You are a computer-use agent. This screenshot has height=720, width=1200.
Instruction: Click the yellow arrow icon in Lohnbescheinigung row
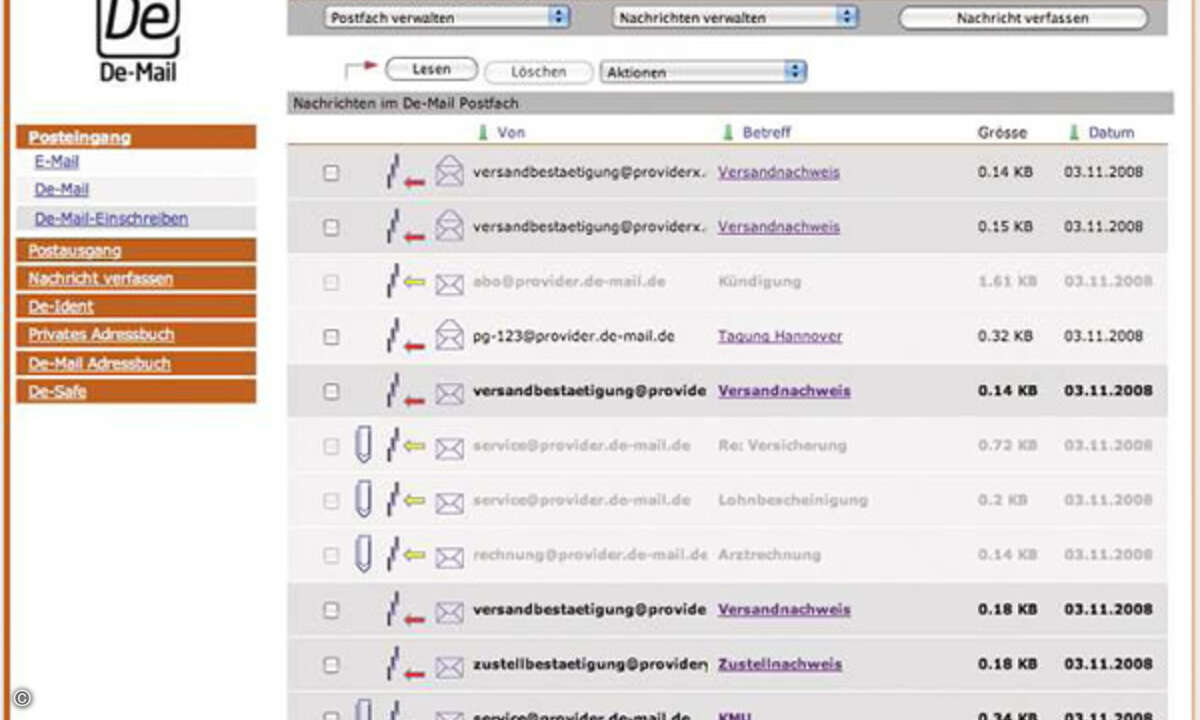click(x=414, y=501)
